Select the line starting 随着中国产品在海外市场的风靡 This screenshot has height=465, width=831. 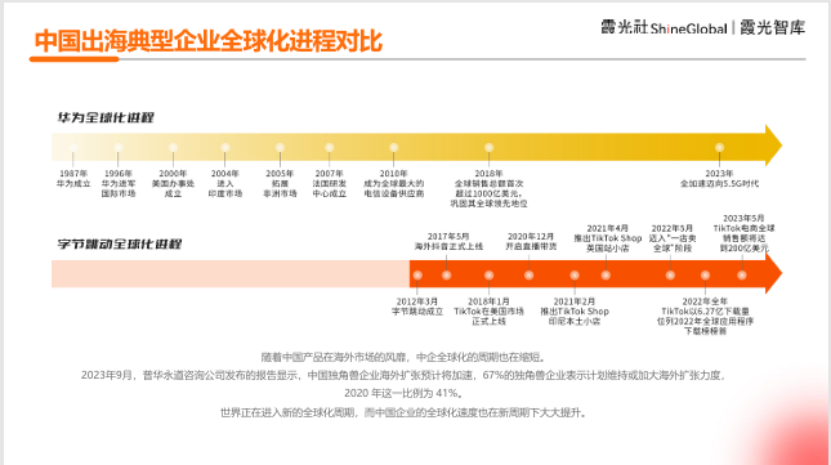tap(405, 357)
